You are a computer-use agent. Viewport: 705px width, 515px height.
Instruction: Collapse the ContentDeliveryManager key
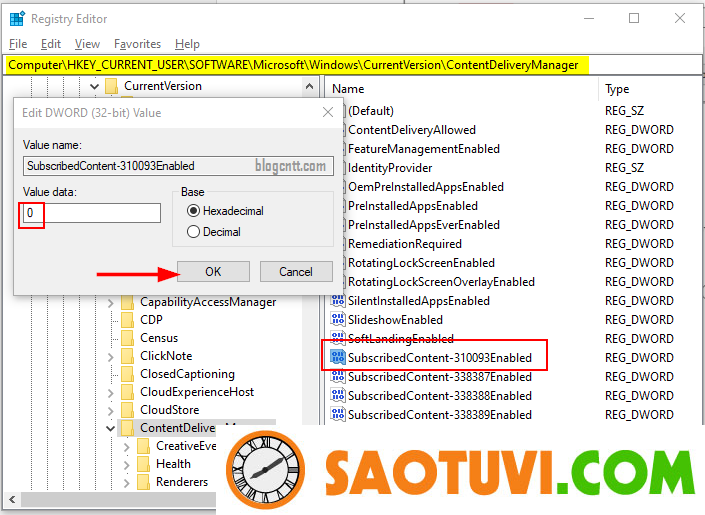pyautogui.click(x=110, y=428)
